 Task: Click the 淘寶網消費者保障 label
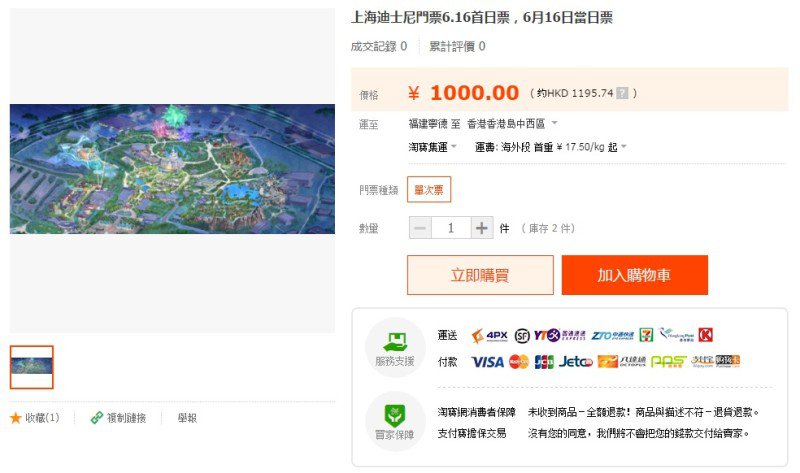477,412
